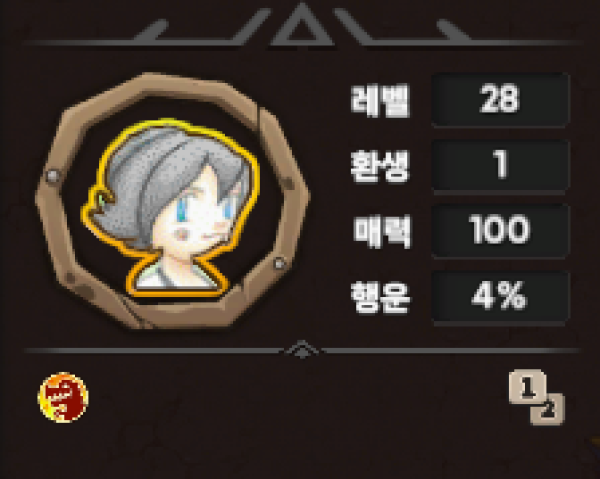The width and height of the screenshot is (600, 479).
Task: Click the left rivet on the wooden frame
Action: [x=52, y=176]
